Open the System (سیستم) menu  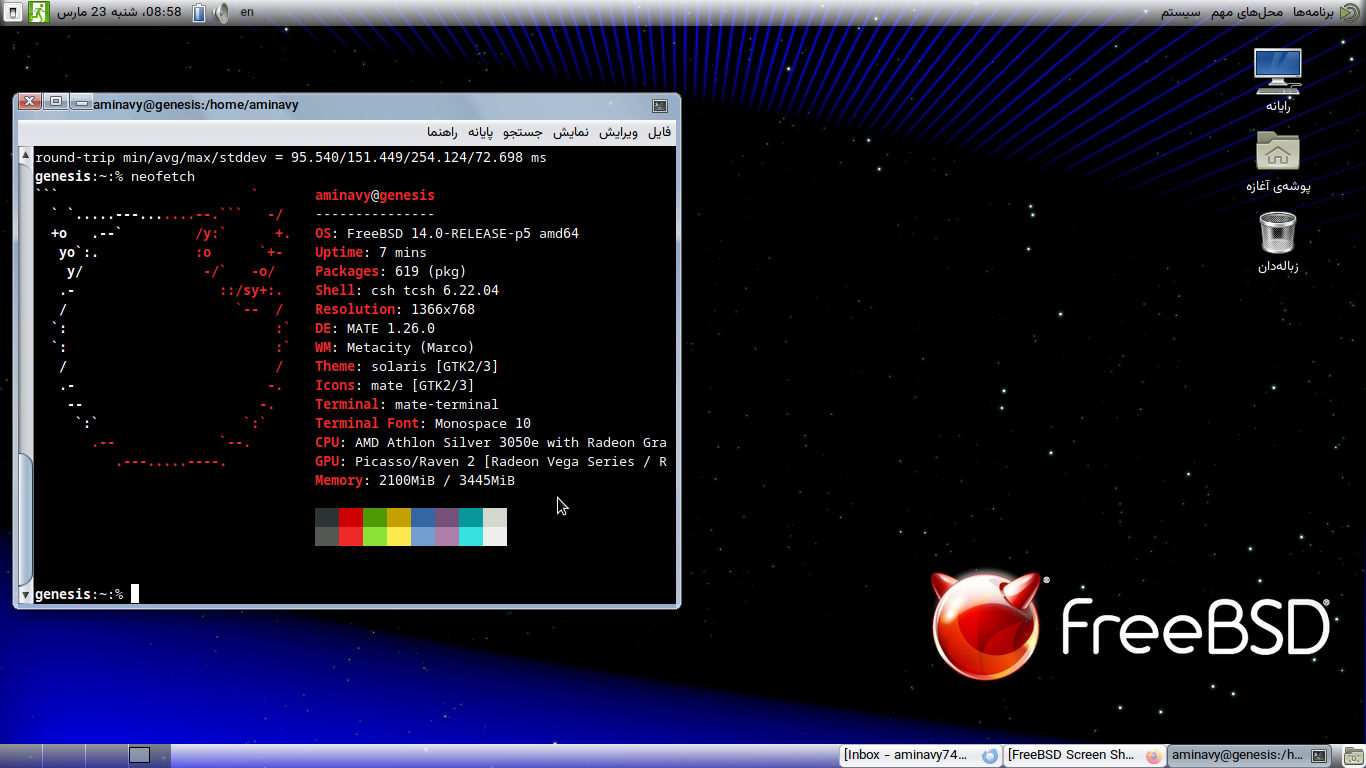point(1180,12)
